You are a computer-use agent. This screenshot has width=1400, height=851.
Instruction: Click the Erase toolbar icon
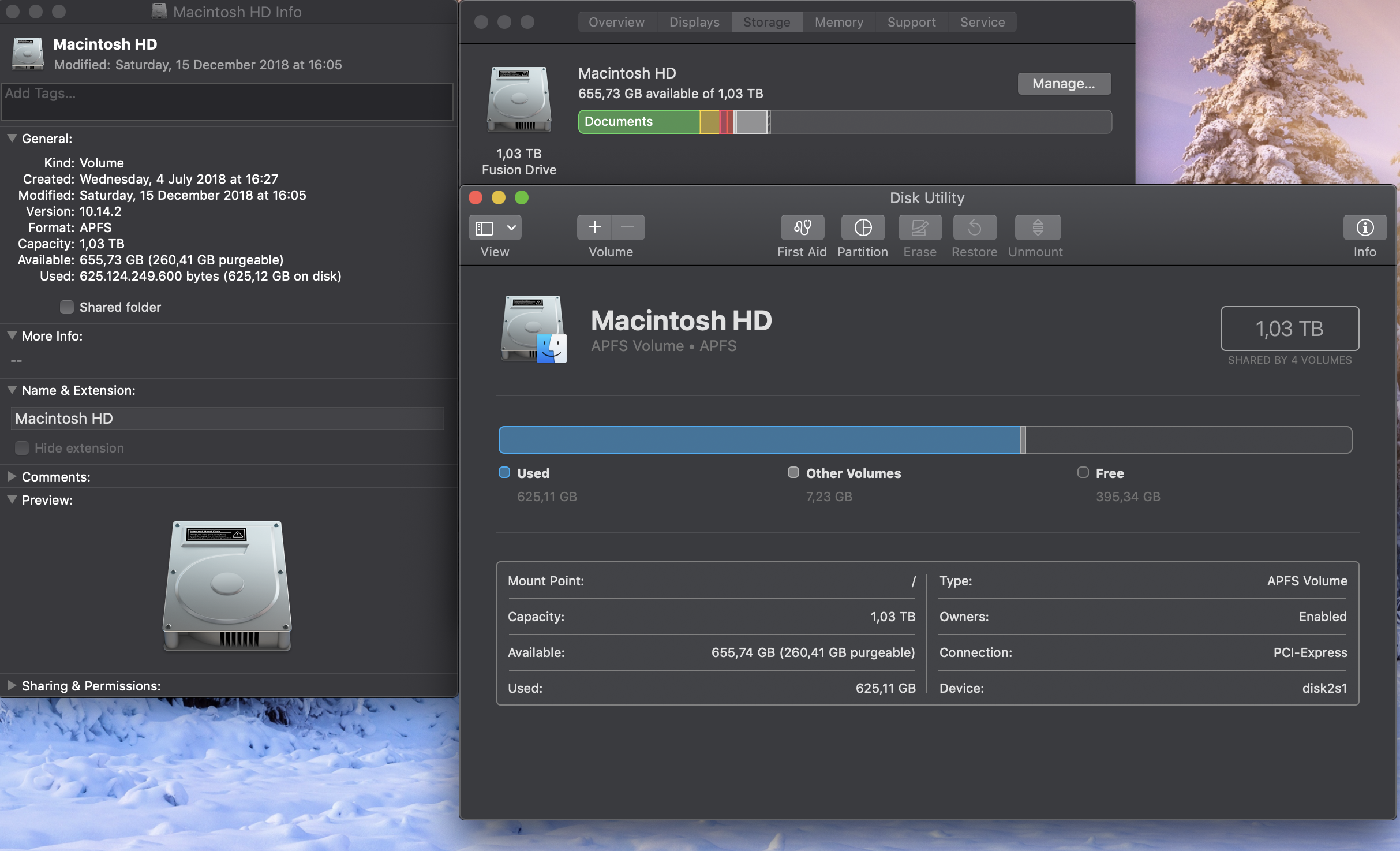coord(920,227)
